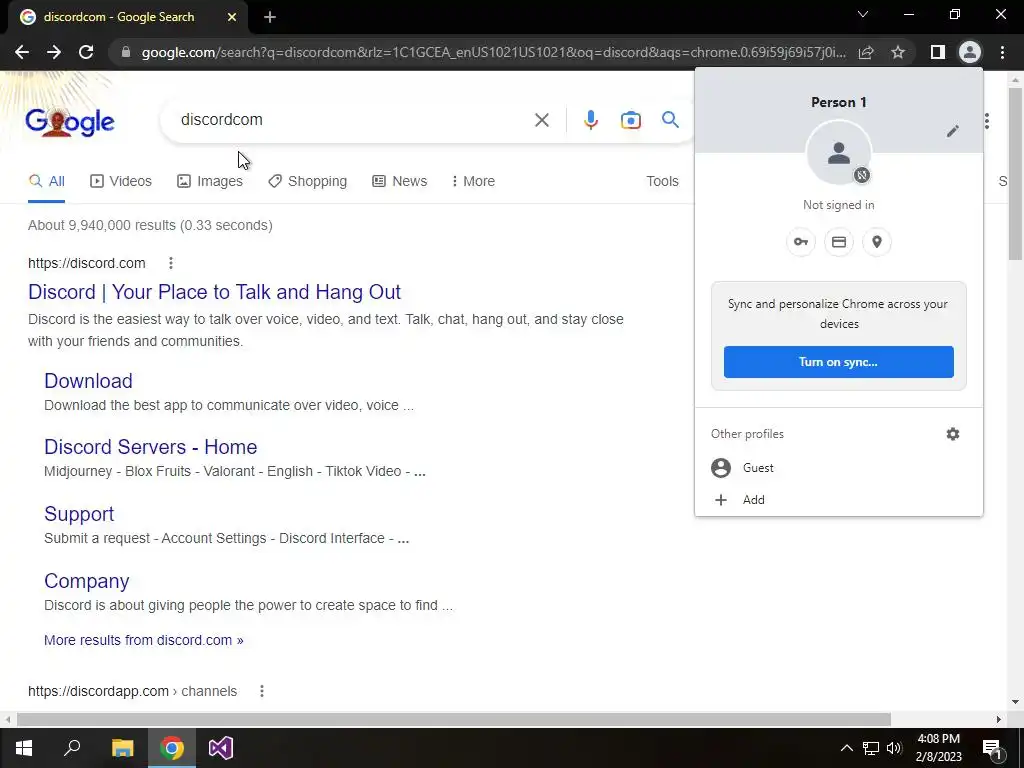1024x768 pixels.
Task: Switch to the Guest profile
Action: click(x=839, y=468)
